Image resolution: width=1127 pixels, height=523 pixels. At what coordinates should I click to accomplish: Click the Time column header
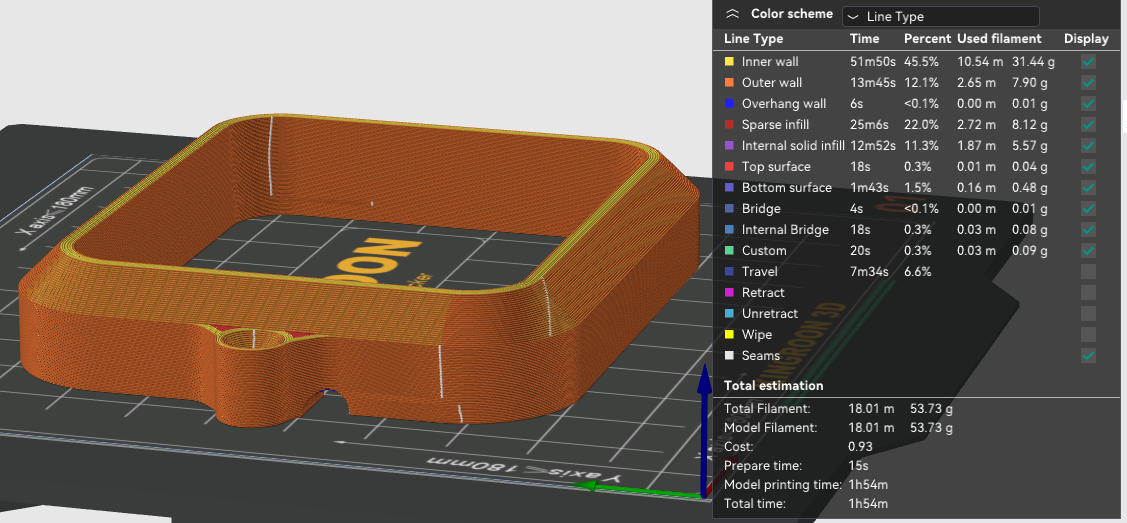(x=864, y=39)
